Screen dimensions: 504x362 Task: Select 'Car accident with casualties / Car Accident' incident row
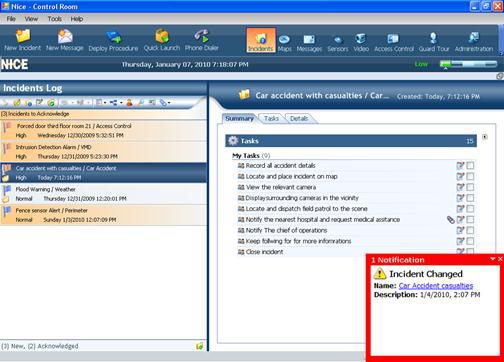pos(103,173)
